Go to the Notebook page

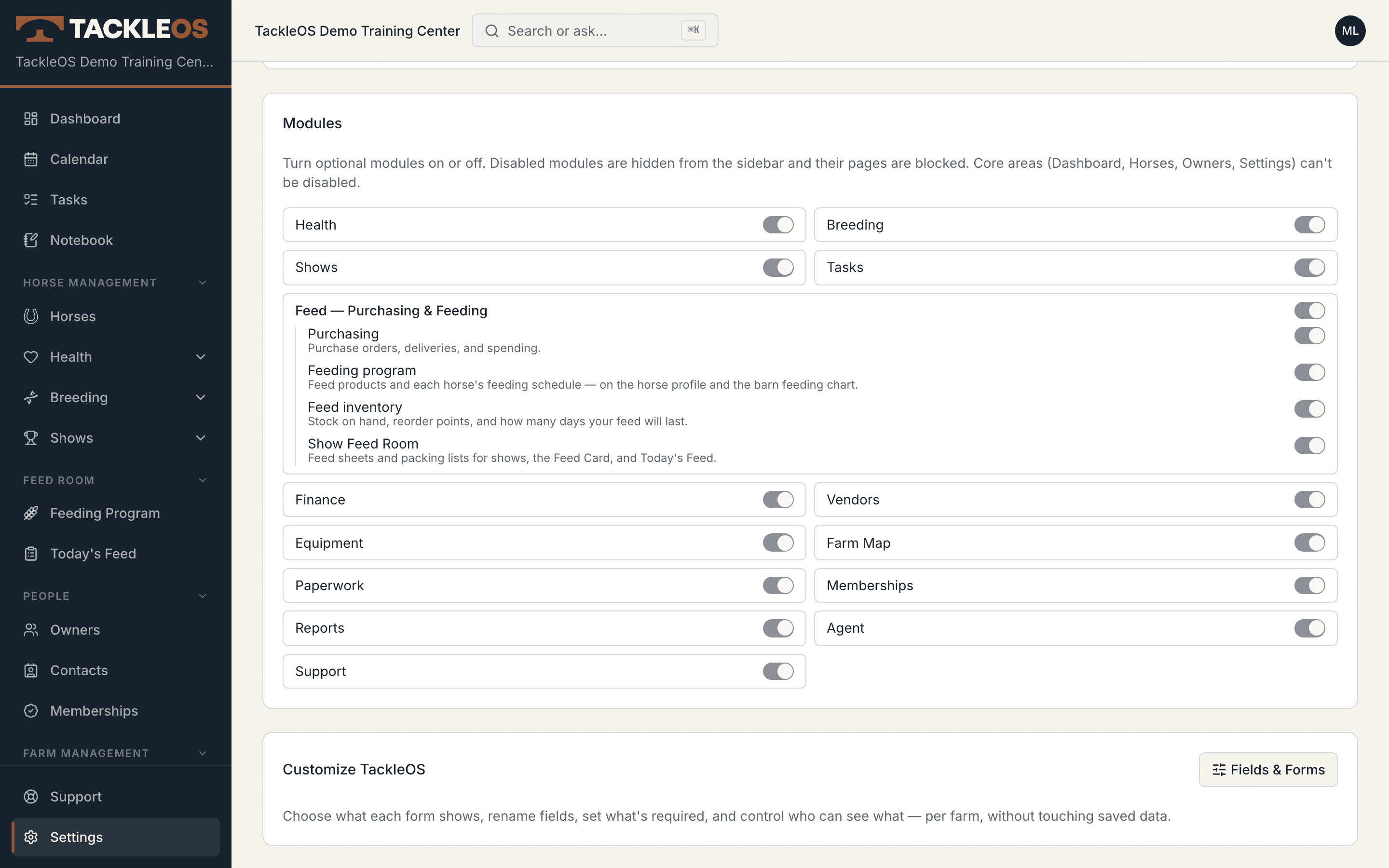click(115, 240)
